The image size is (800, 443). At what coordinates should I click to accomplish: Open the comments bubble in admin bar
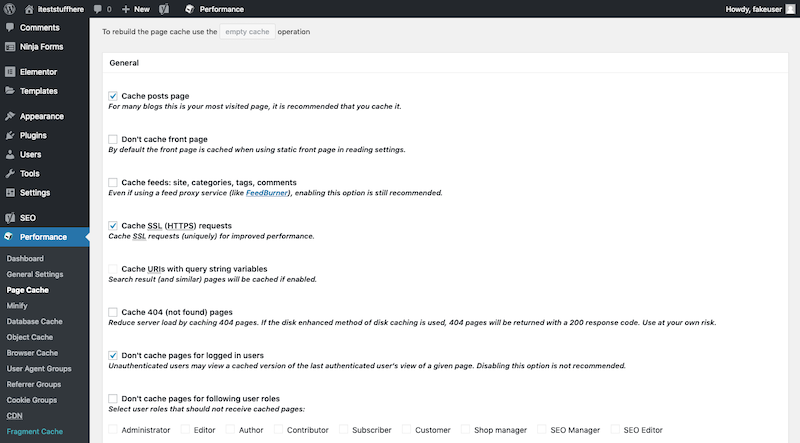(98, 9)
